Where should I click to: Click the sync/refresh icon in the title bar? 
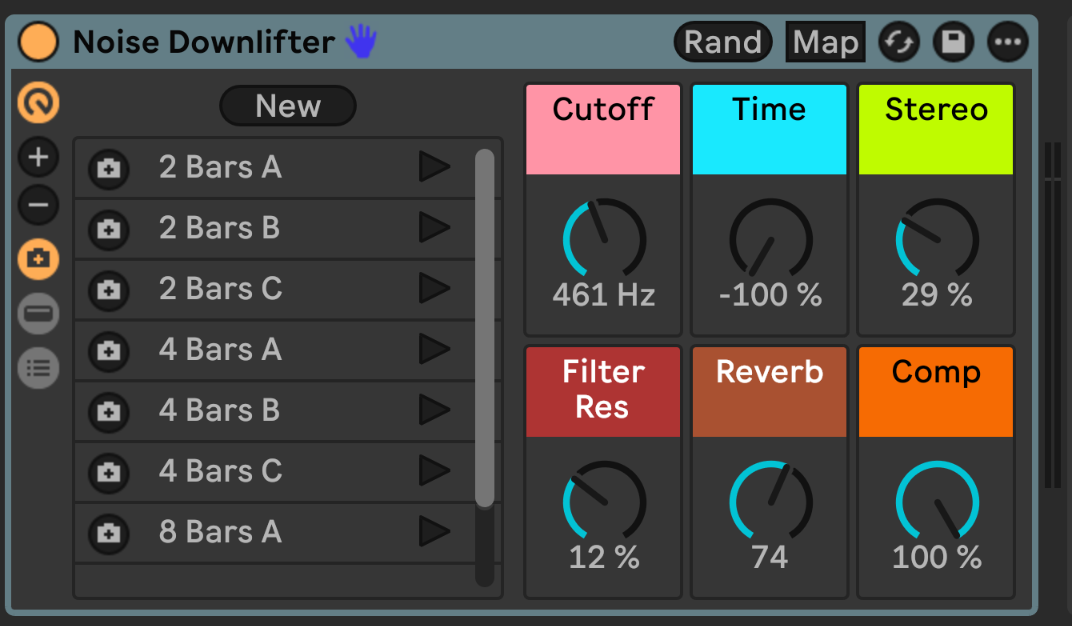coord(898,42)
